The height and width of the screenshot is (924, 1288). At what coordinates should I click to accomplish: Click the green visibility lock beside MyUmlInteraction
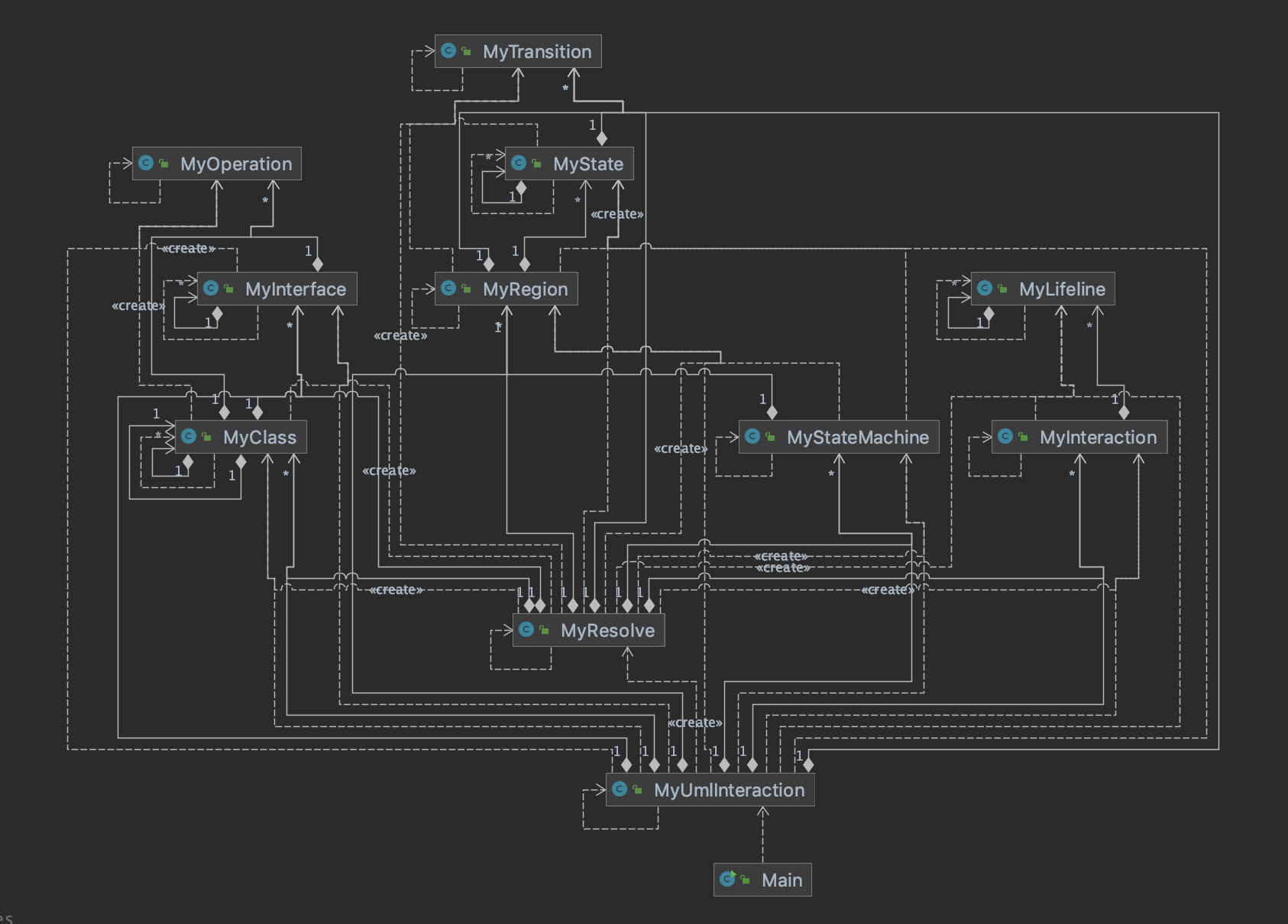point(637,790)
